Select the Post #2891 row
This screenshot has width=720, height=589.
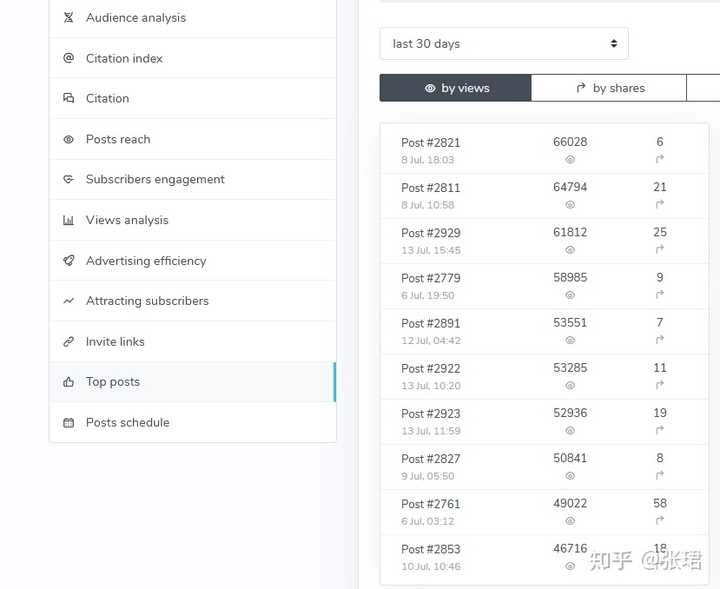click(x=544, y=331)
